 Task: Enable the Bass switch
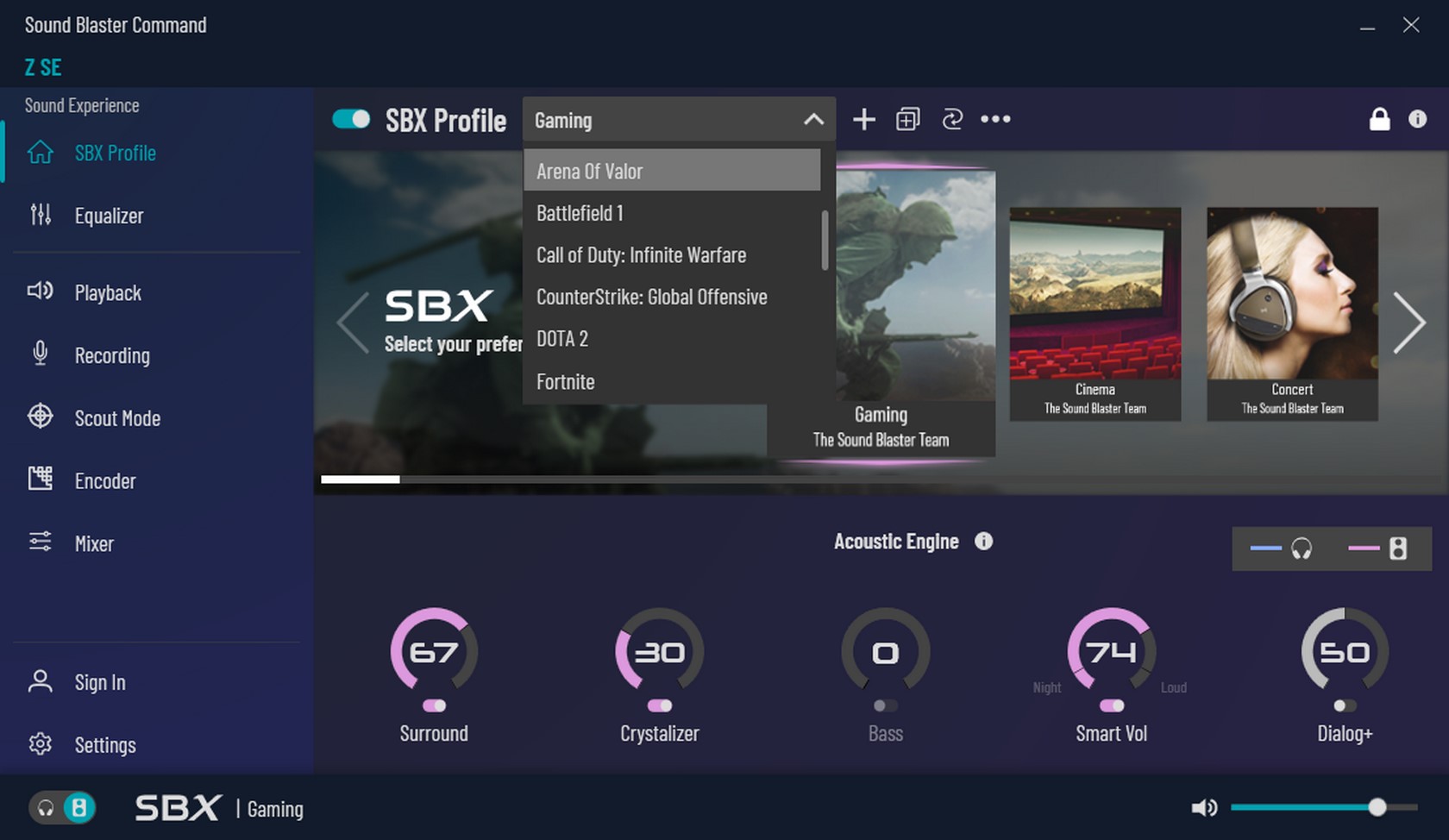tap(885, 705)
